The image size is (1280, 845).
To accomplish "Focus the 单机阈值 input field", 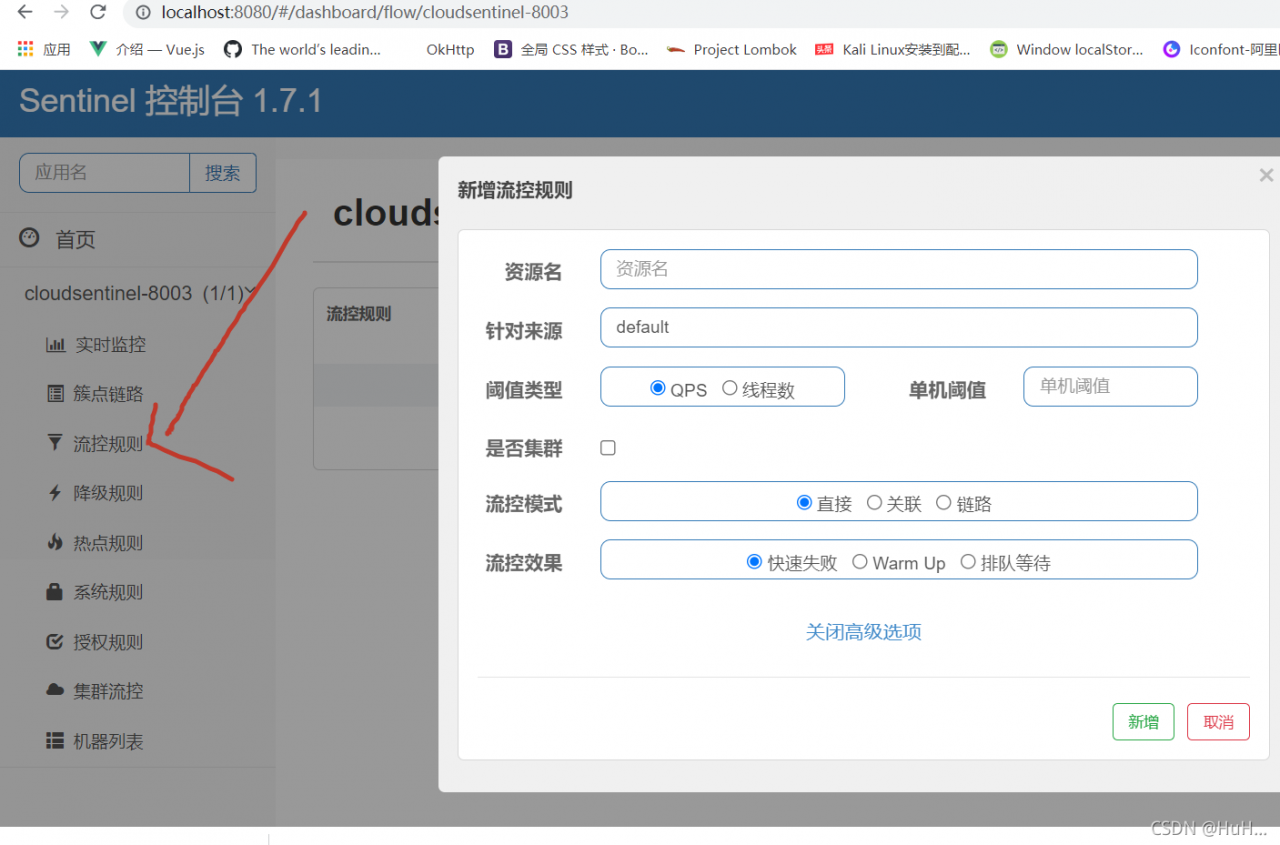I will pyautogui.click(x=1110, y=386).
